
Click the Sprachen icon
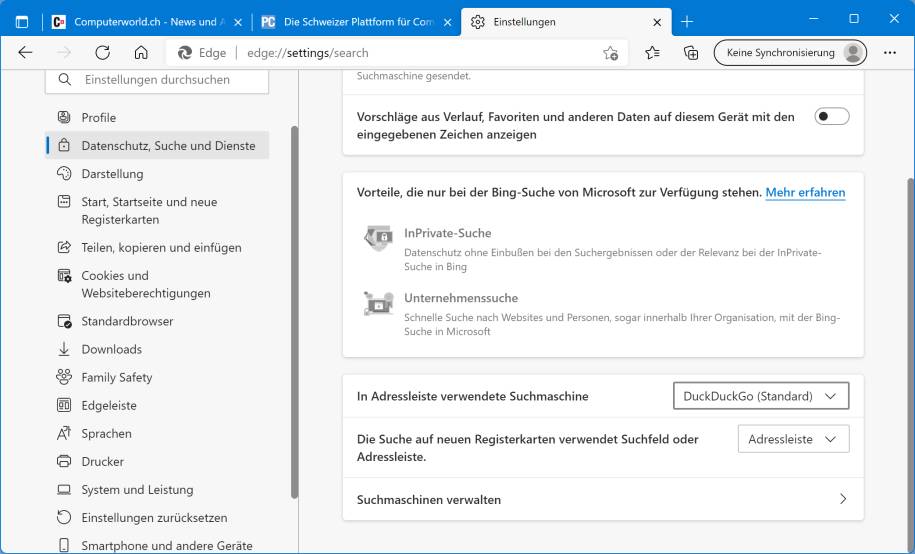tap(64, 433)
